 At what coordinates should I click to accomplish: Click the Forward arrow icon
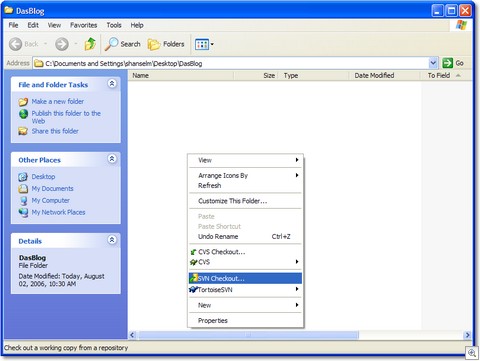(x=62, y=44)
